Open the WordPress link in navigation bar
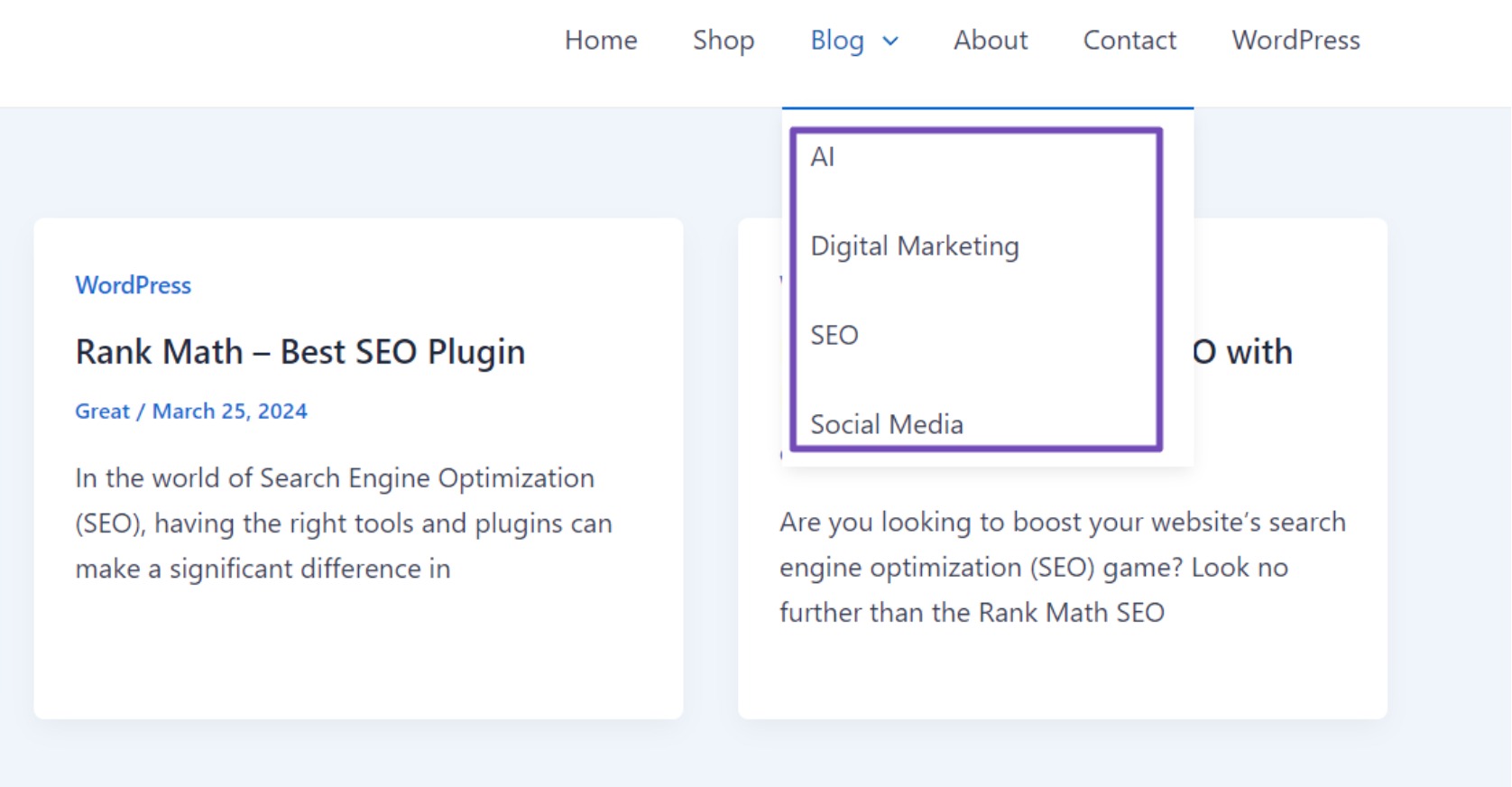The height and width of the screenshot is (787, 1512). [x=1295, y=41]
